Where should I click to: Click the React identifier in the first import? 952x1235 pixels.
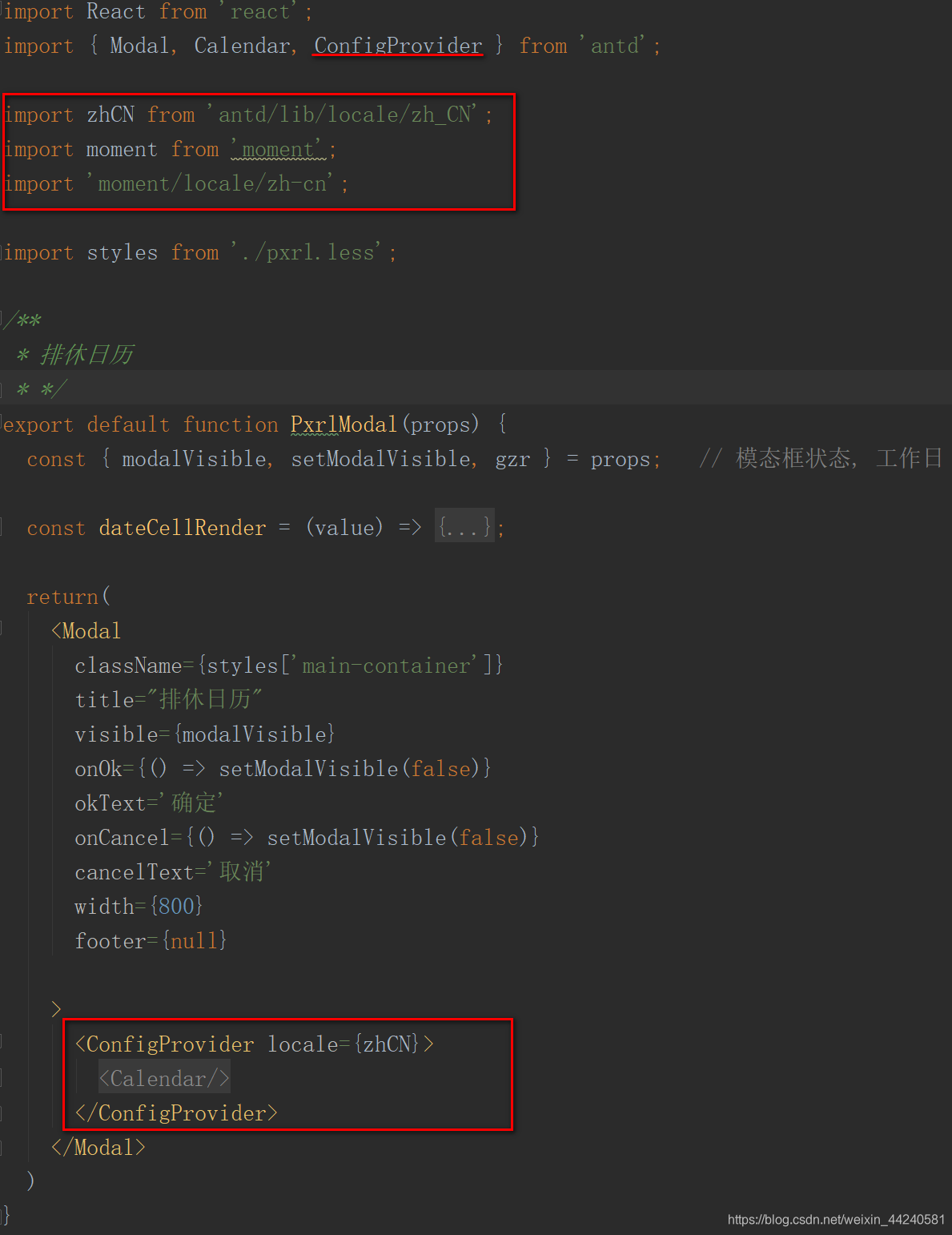tap(116, 12)
